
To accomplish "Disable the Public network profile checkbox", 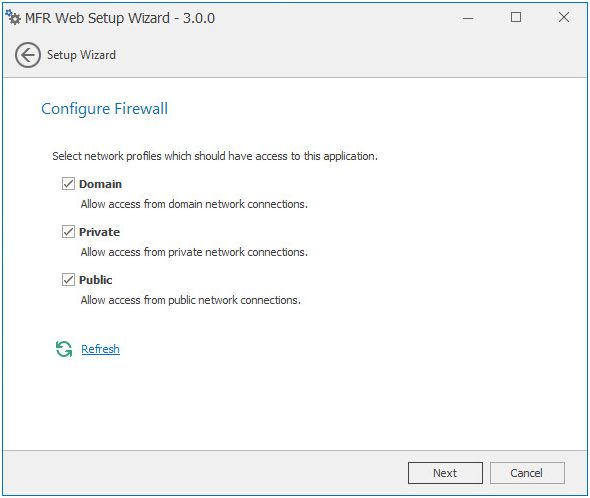I will [x=68, y=280].
